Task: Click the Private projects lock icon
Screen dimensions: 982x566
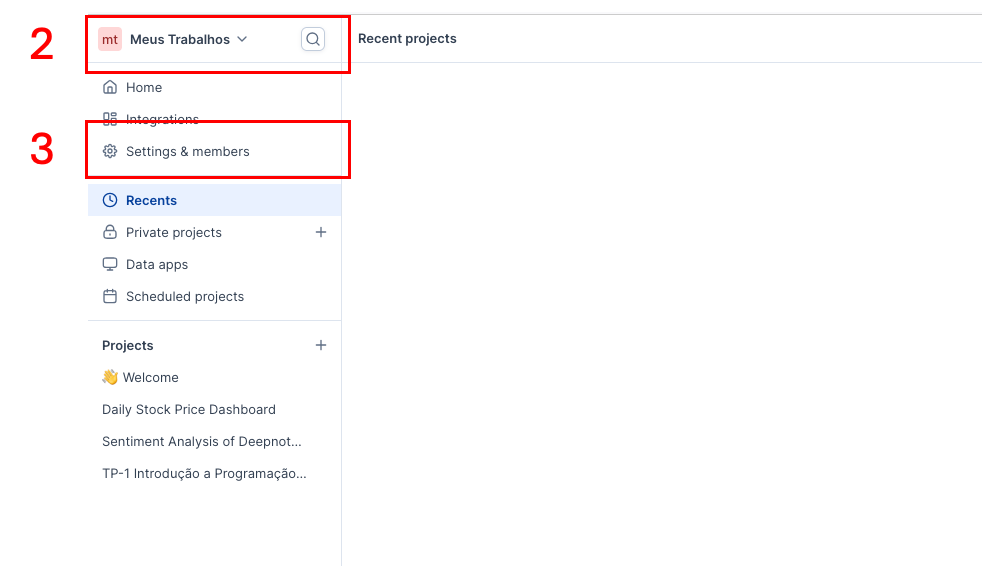Action: tap(110, 232)
